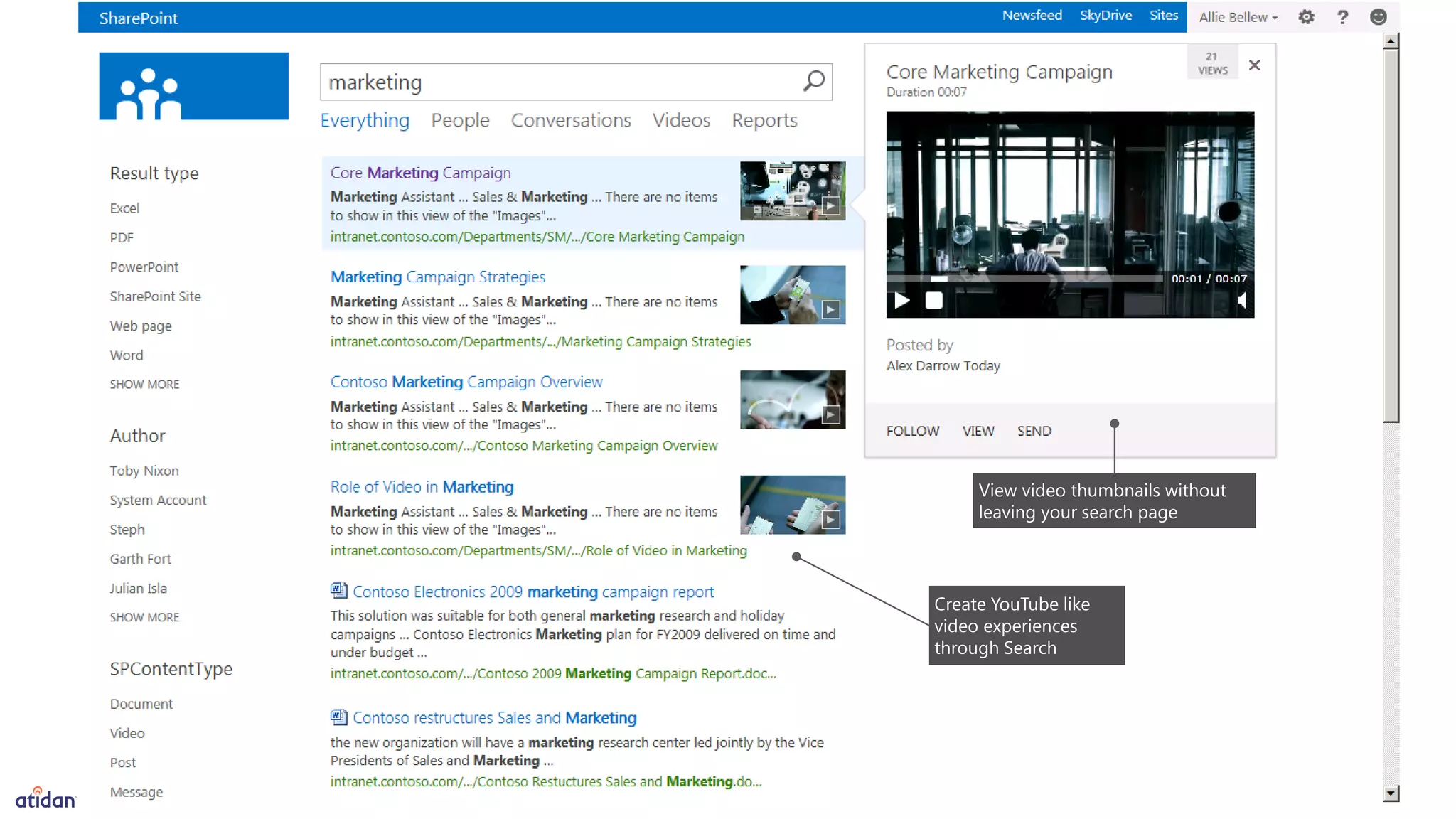Click the help question mark icon

pyautogui.click(x=1342, y=17)
